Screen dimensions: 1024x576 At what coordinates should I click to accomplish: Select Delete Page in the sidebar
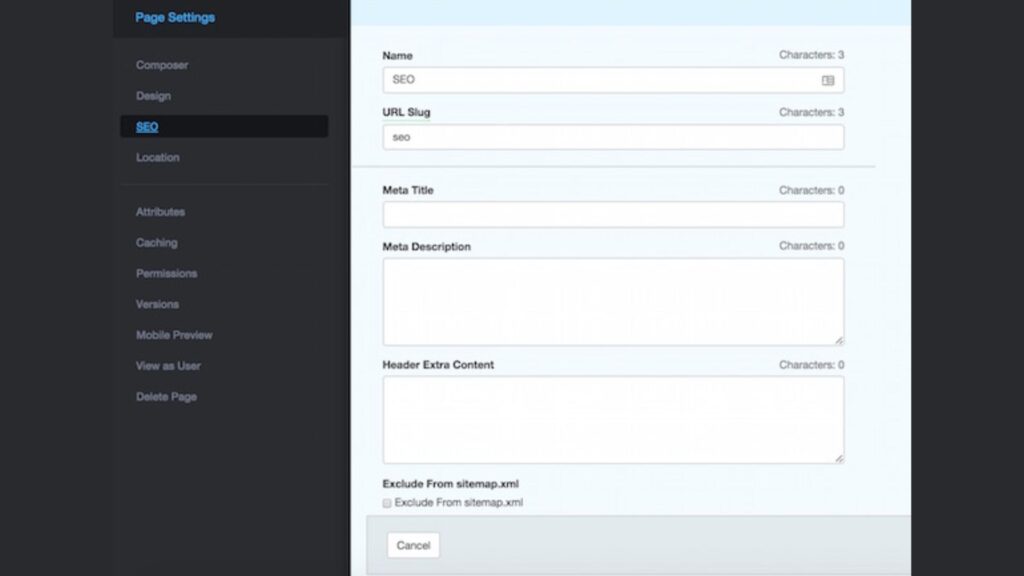pos(167,396)
